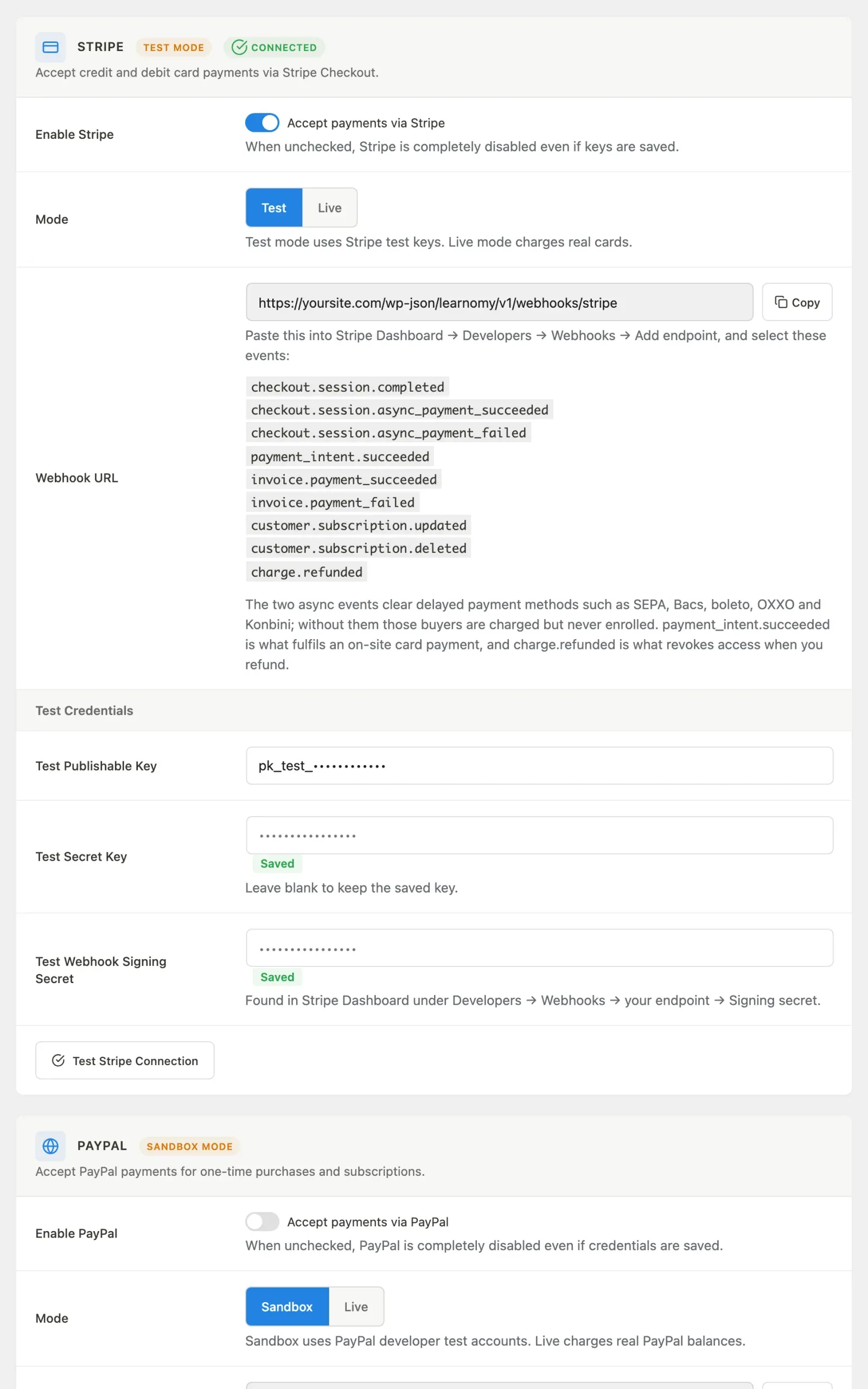Click the Stripe credit card icon
This screenshot has height=1389, width=868.
(x=50, y=47)
